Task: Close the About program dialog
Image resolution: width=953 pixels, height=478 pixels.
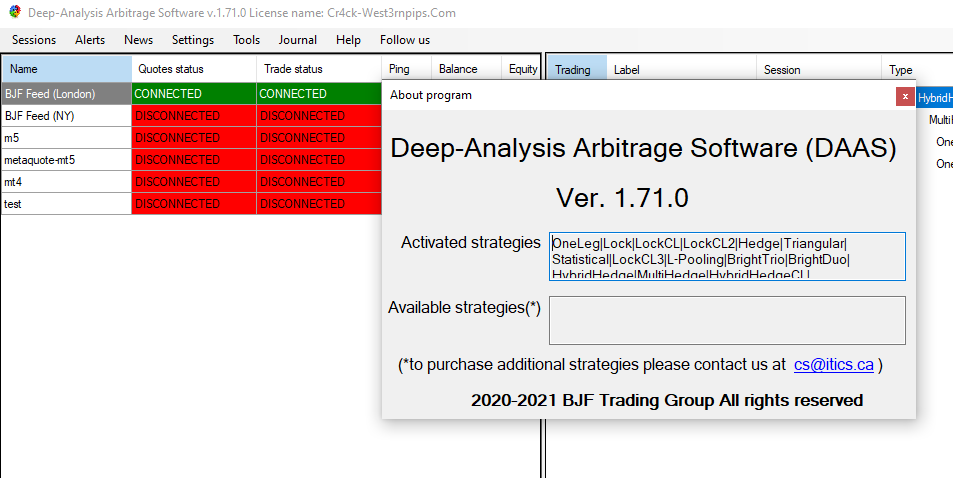Action: [x=905, y=96]
